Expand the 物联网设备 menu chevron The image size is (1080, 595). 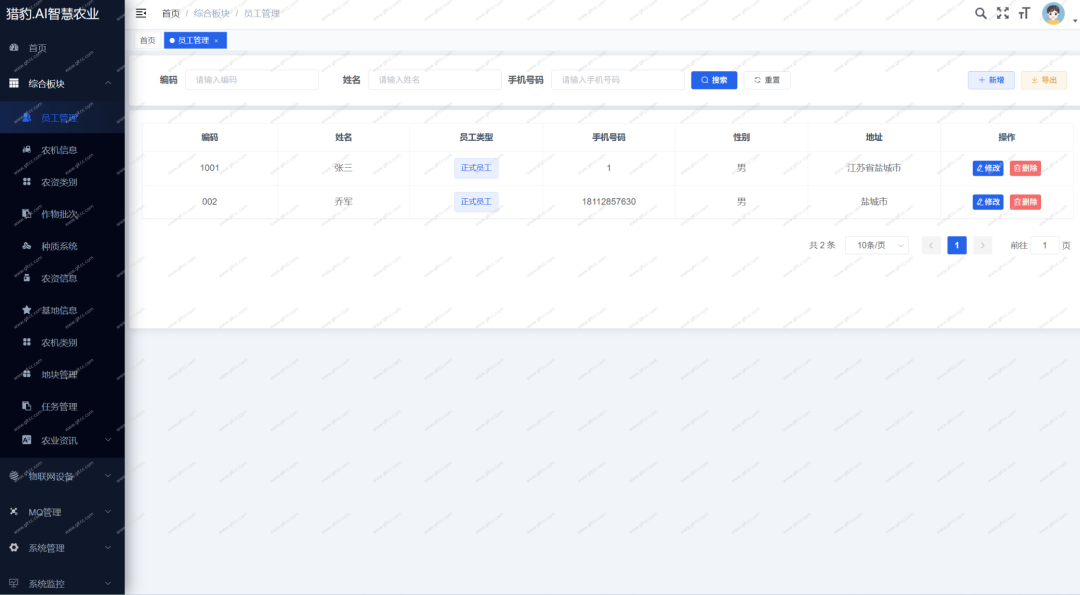[x=108, y=476]
